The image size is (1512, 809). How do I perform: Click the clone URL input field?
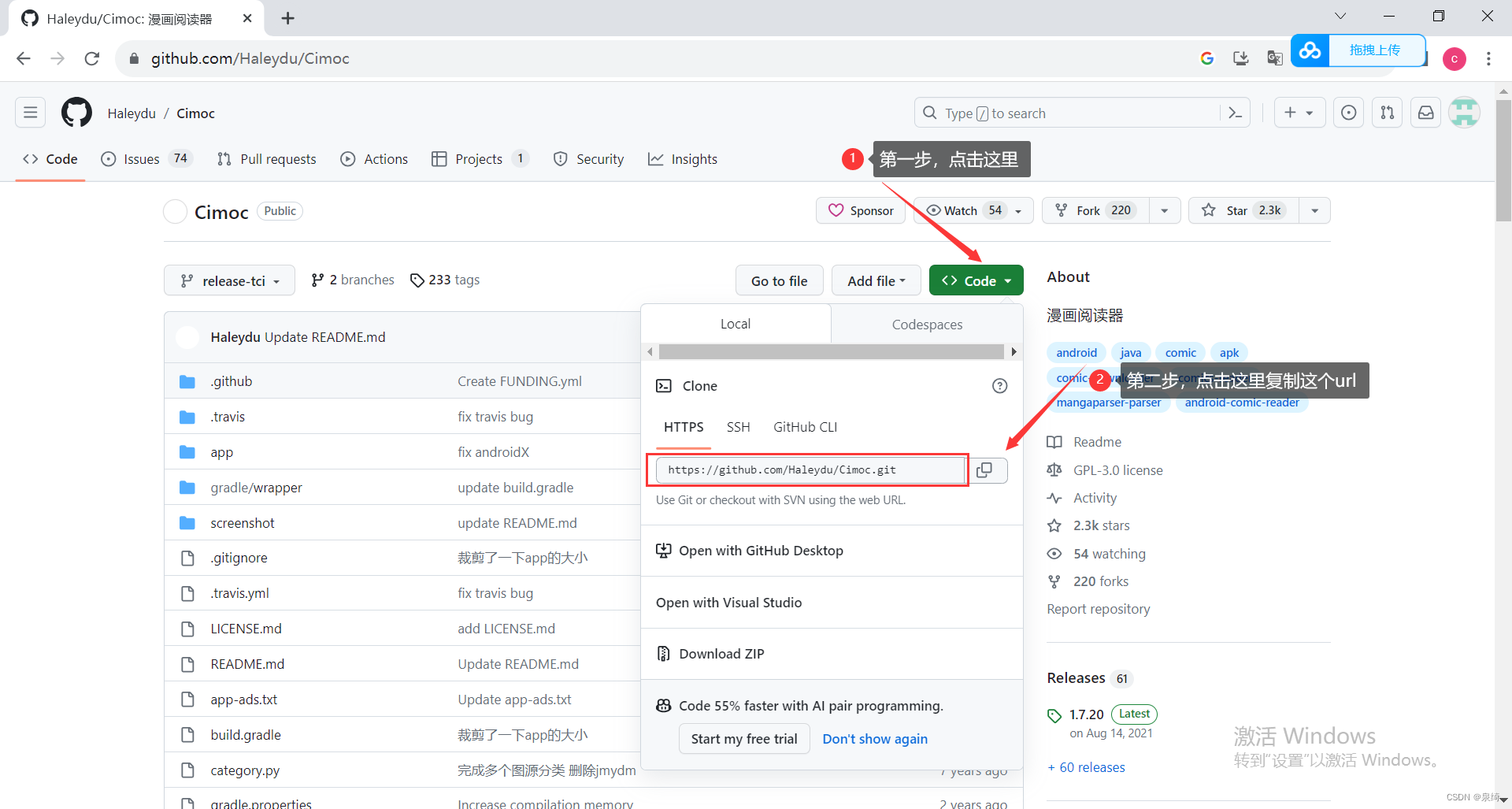pyautogui.click(x=810, y=470)
